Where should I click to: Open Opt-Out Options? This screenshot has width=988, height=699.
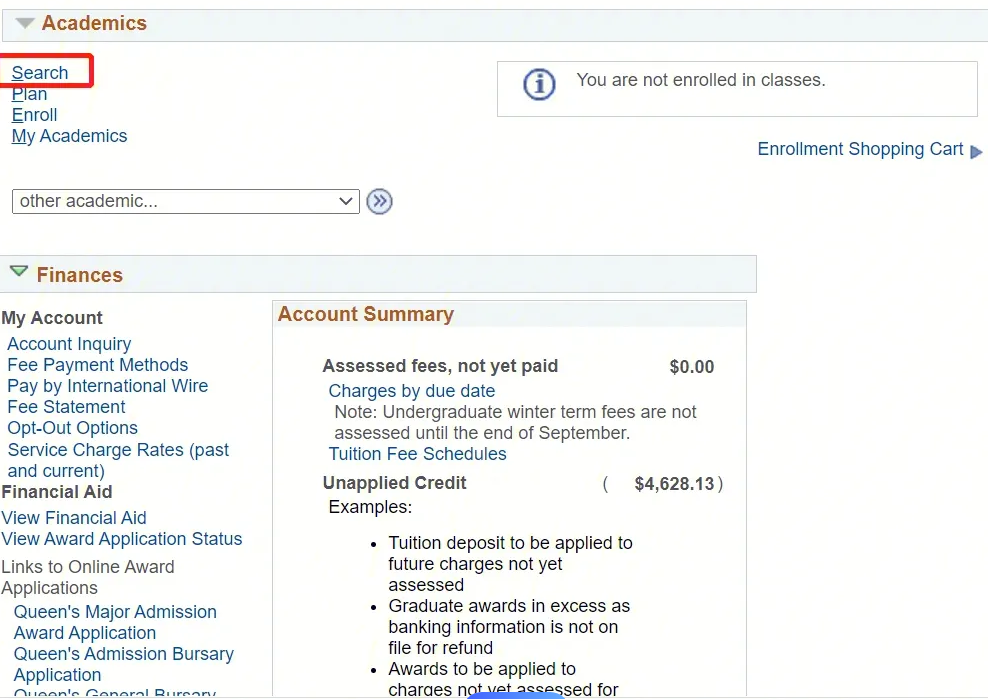[x=72, y=428]
